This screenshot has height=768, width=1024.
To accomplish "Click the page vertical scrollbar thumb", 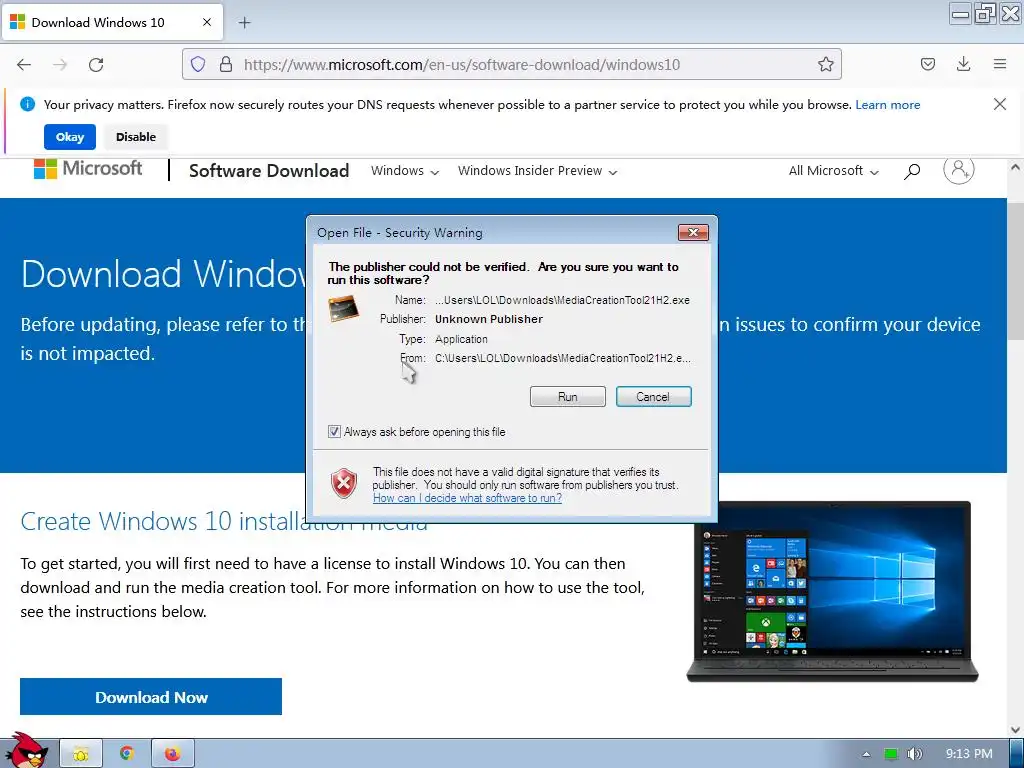I will [1015, 271].
